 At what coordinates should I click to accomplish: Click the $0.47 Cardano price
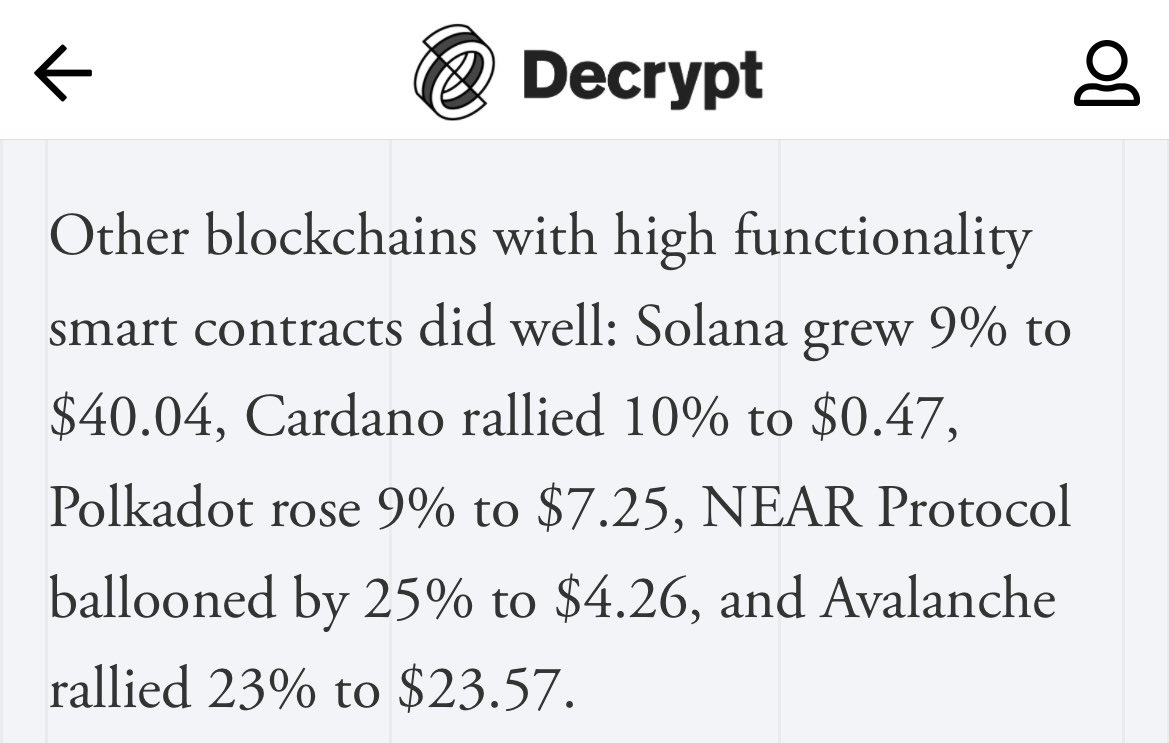(884, 418)
